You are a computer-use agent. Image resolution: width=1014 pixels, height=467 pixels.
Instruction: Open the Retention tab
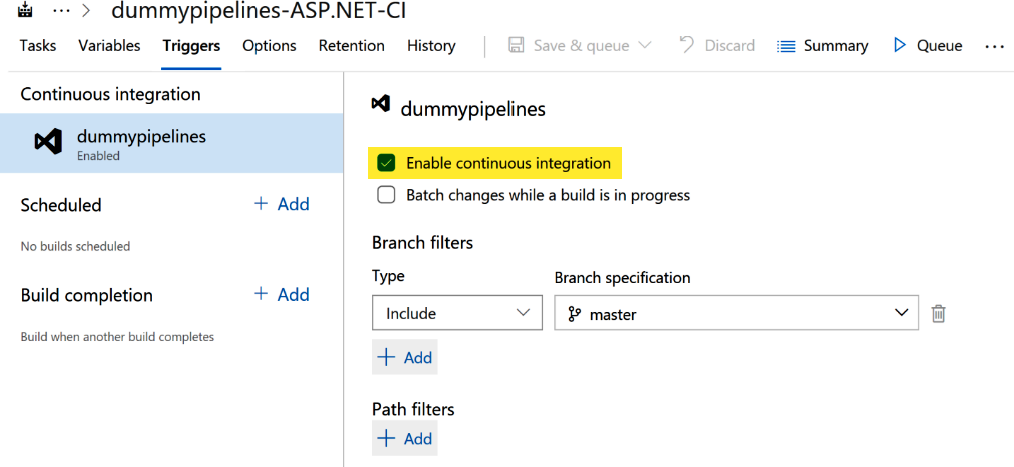(351, 46)
